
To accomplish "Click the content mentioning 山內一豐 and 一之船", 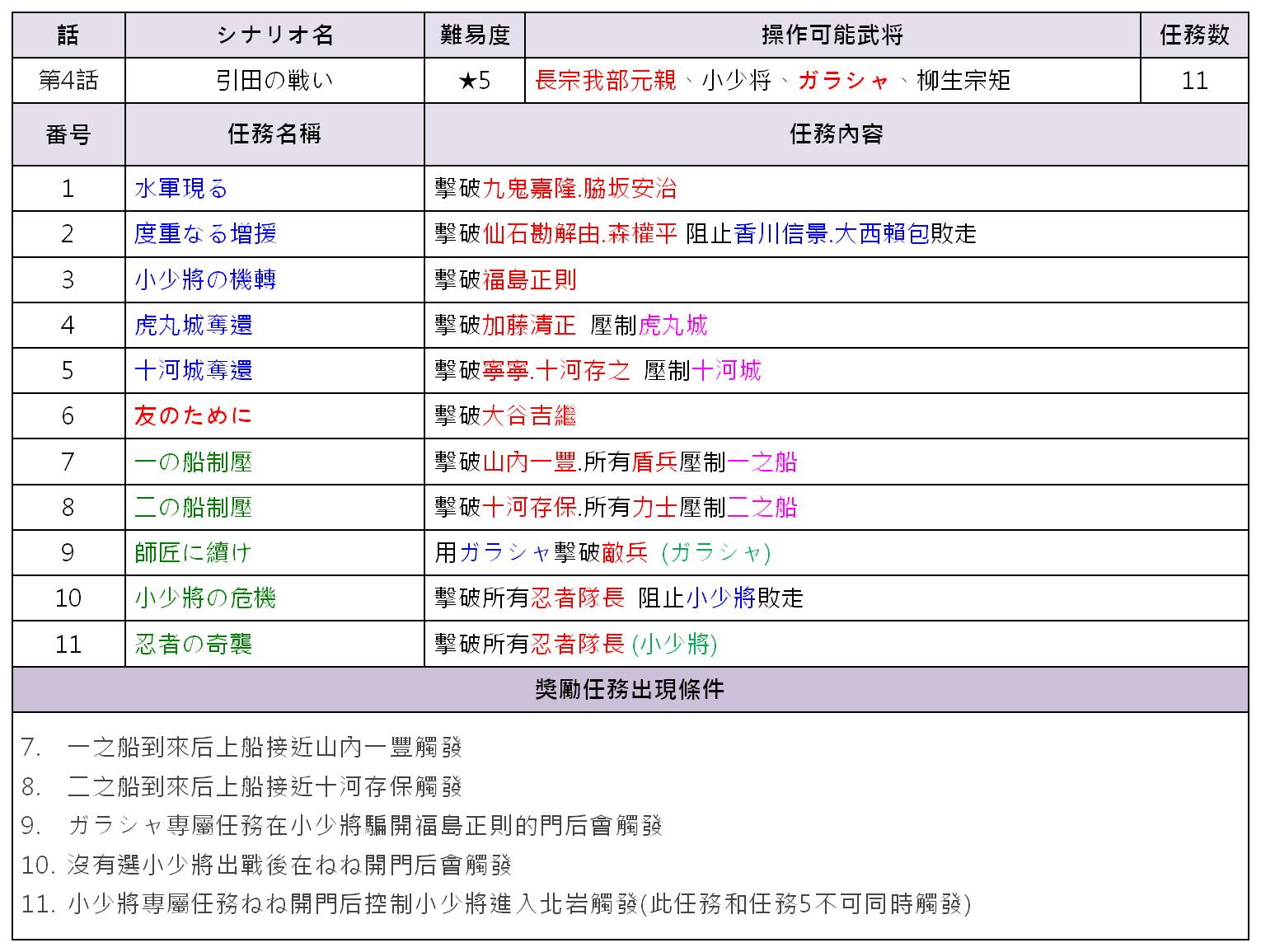I will 616,462.
